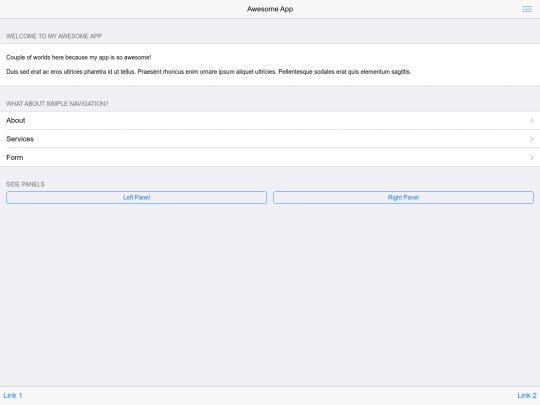Open the Services page row
The width and height of the screenshot is (540, 405).
click(x=270, y=139)
